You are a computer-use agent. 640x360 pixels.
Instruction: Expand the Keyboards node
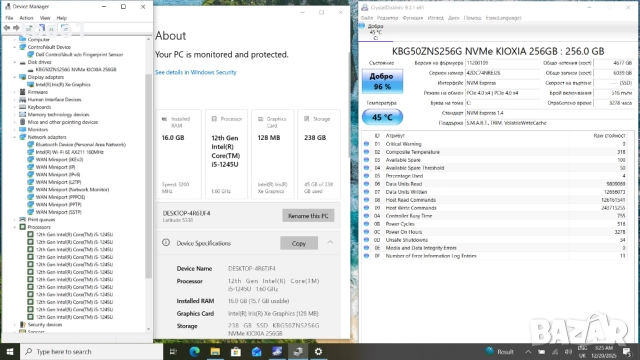(x=15, y=107)
